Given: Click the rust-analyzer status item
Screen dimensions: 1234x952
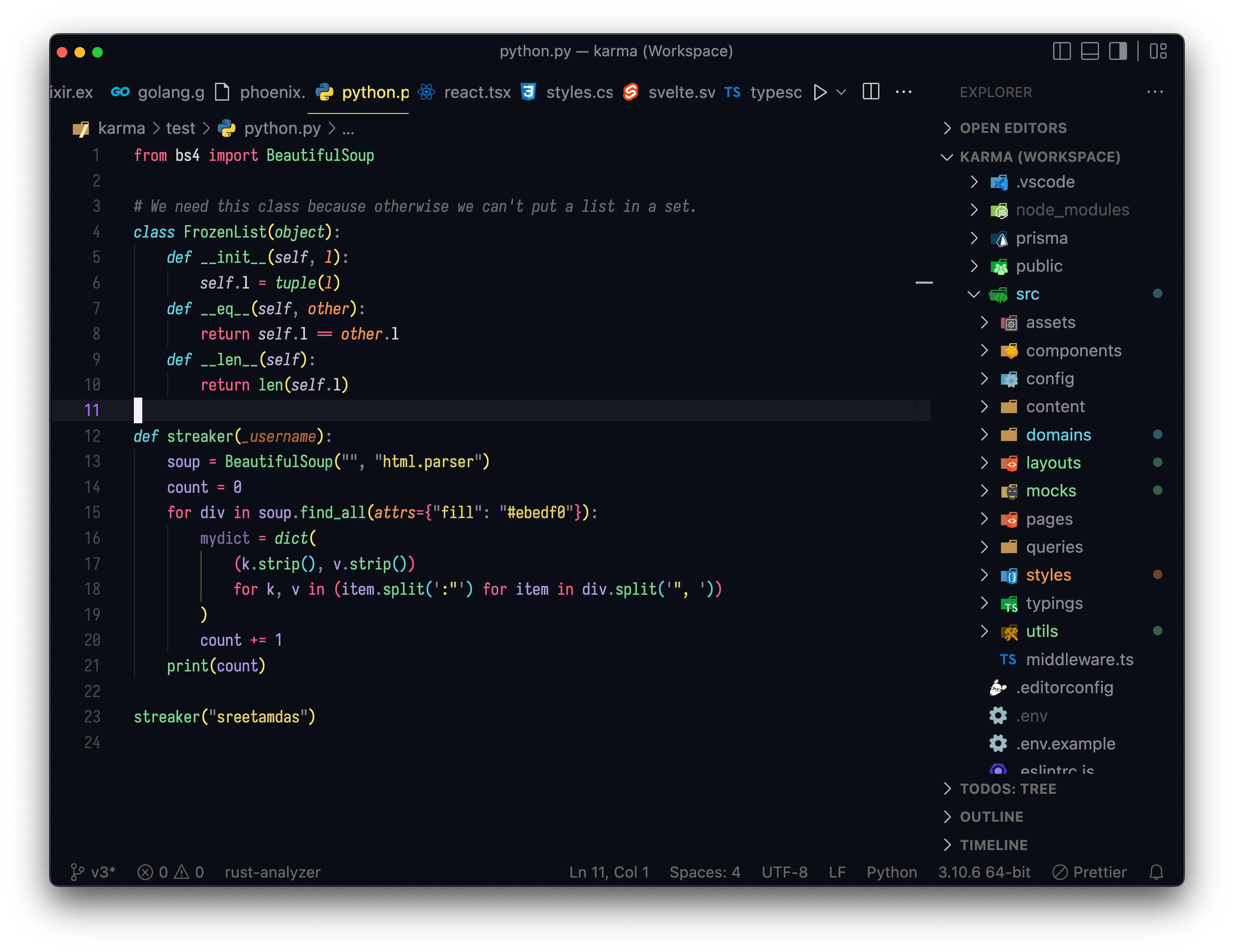Looking at the screenshot, I should pyautogui.click(x=272, y=872).
